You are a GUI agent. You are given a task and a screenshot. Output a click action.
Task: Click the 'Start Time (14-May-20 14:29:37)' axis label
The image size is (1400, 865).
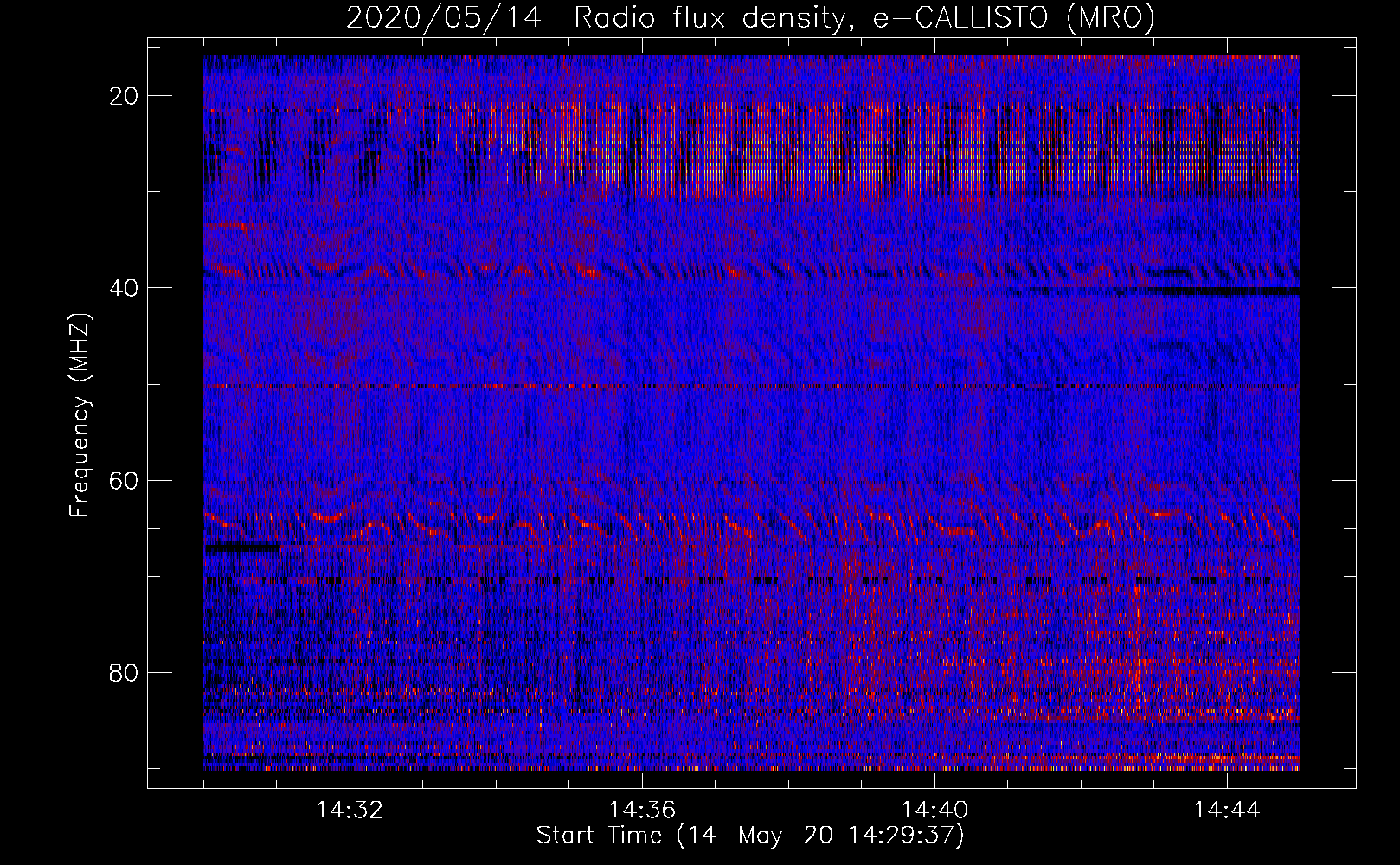pyautogui.click(x=750, y=836)
